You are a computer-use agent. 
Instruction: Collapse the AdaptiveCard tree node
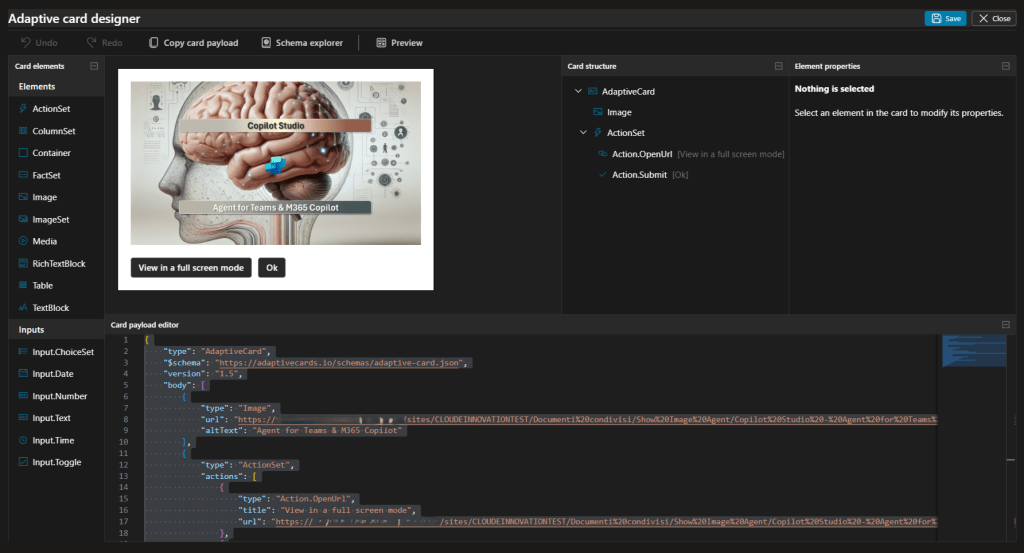[578, 91]
